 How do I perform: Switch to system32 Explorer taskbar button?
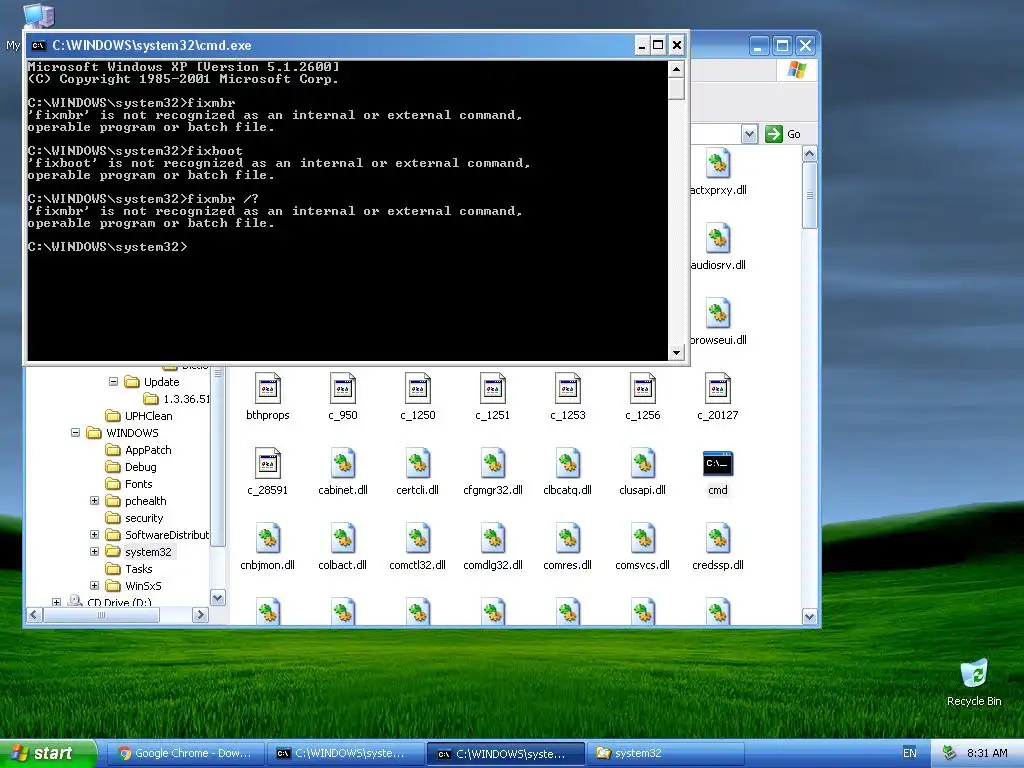click(x=665, y=753)
